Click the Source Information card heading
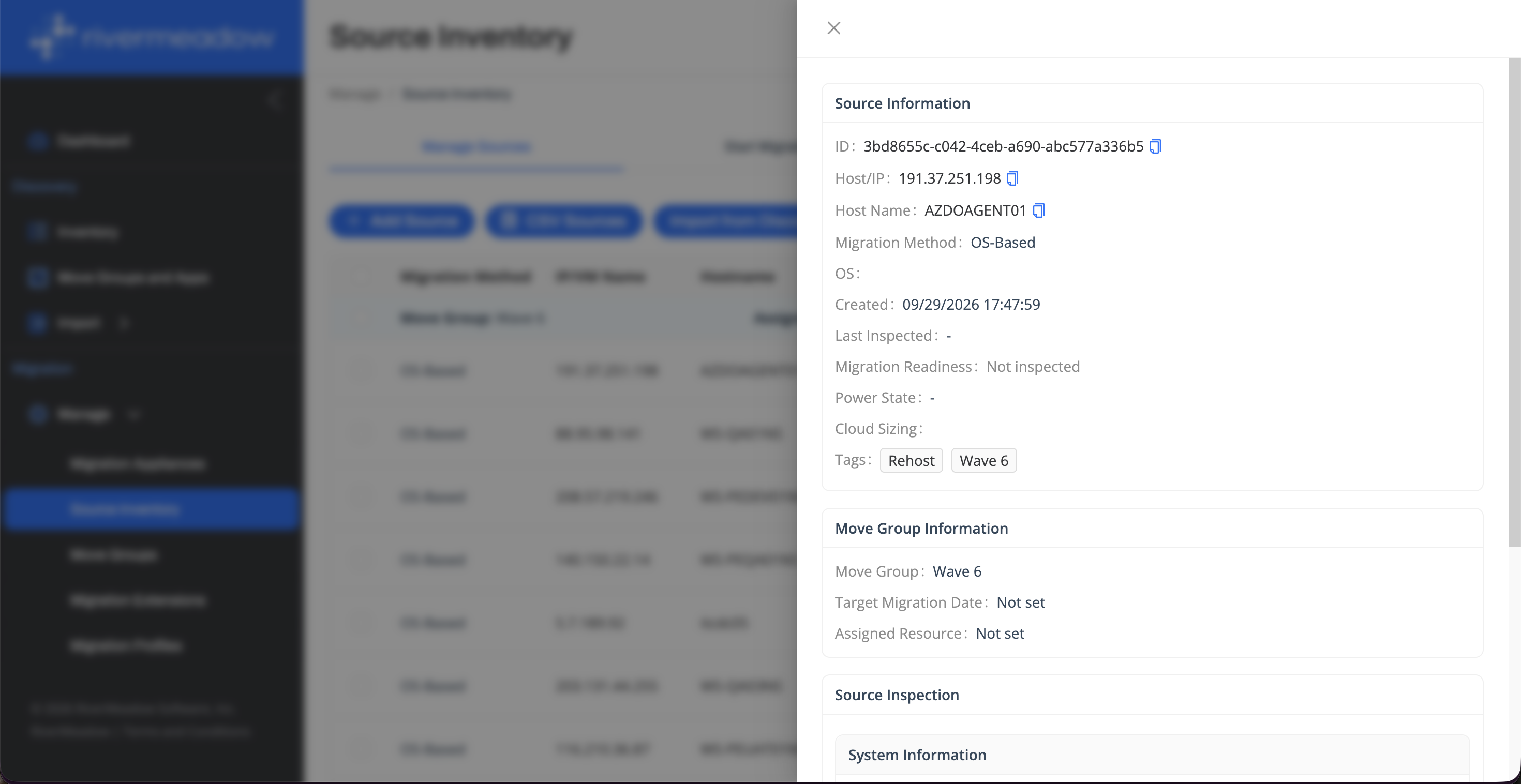The image size is (1521, 784). pos(902,103)
